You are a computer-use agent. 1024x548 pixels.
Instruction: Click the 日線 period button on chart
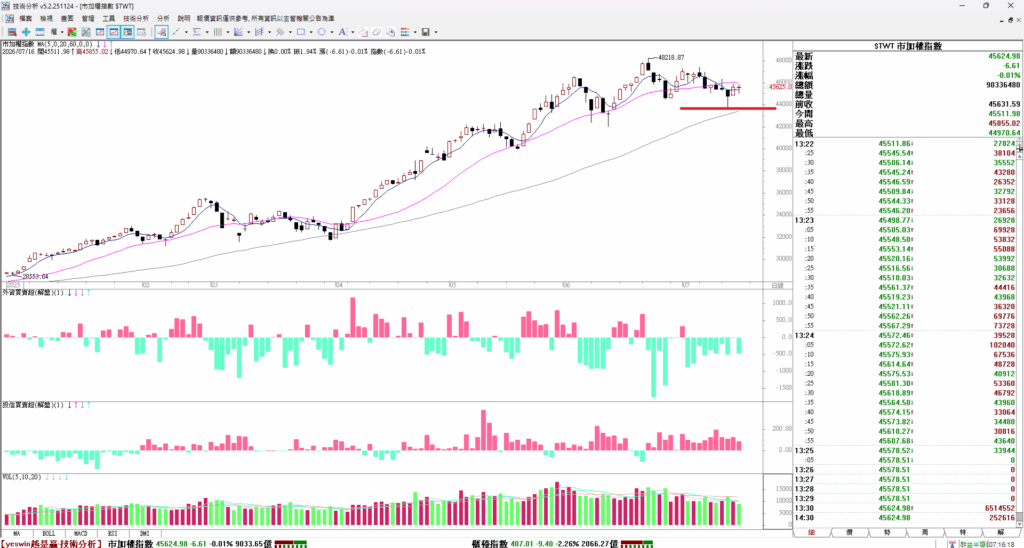[777, 285]
